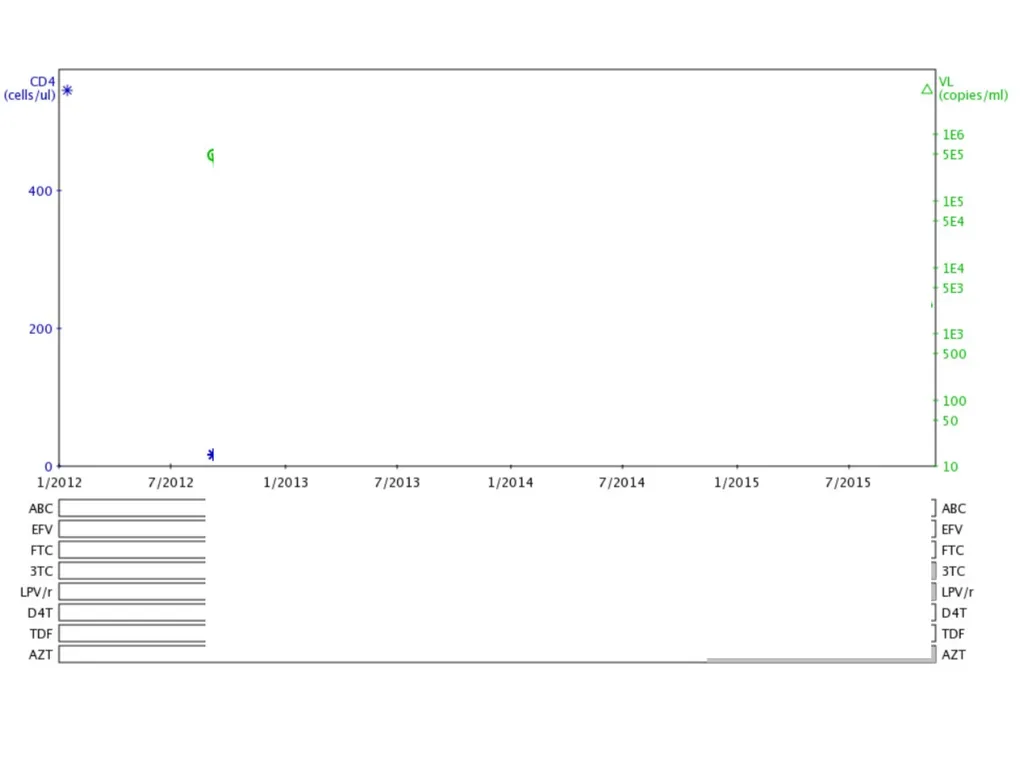Click the 7/2014 date label
1024x768 pixels.
point(622,483)
